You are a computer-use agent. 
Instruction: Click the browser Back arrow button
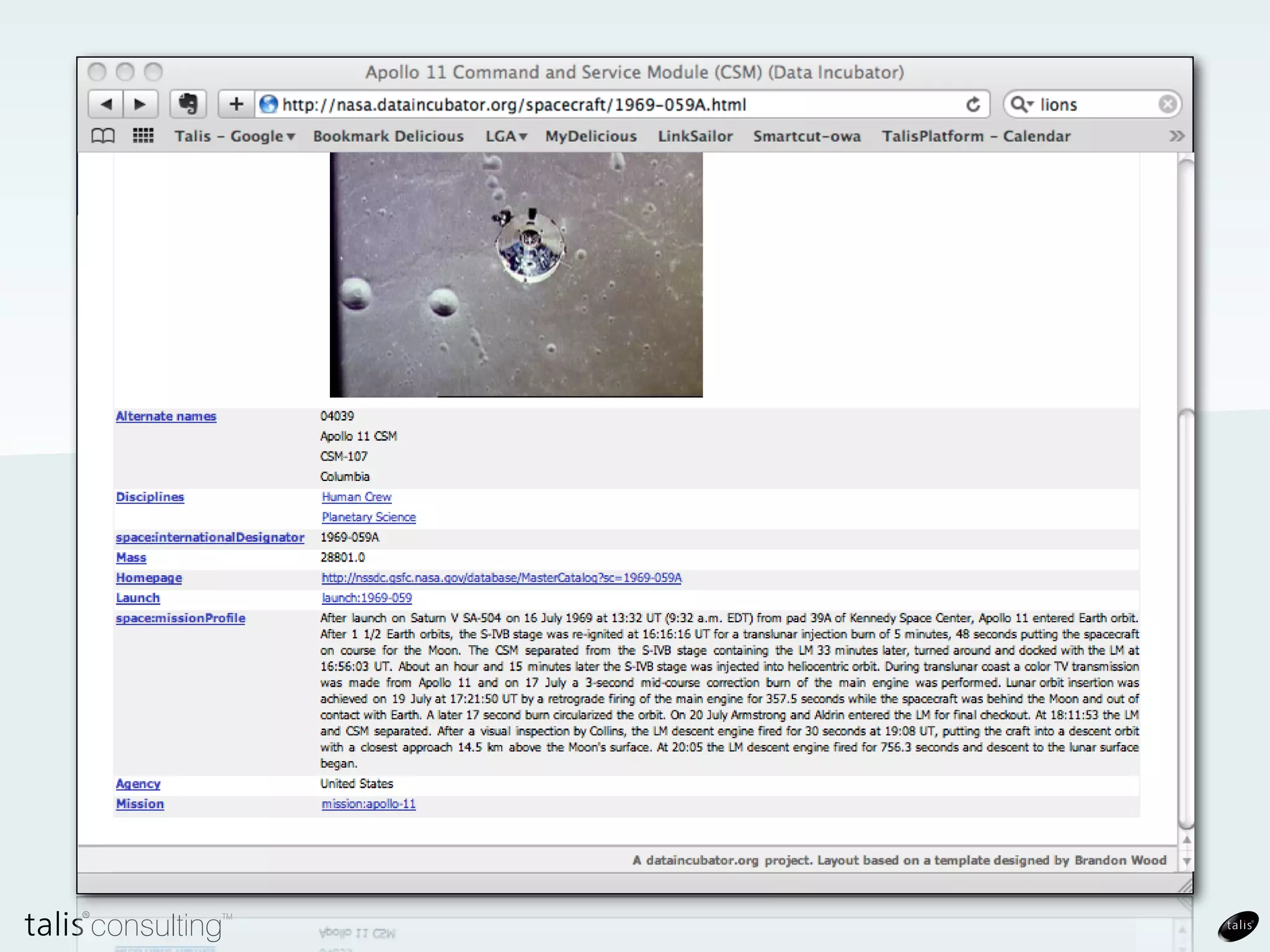(x=106, y=104)
